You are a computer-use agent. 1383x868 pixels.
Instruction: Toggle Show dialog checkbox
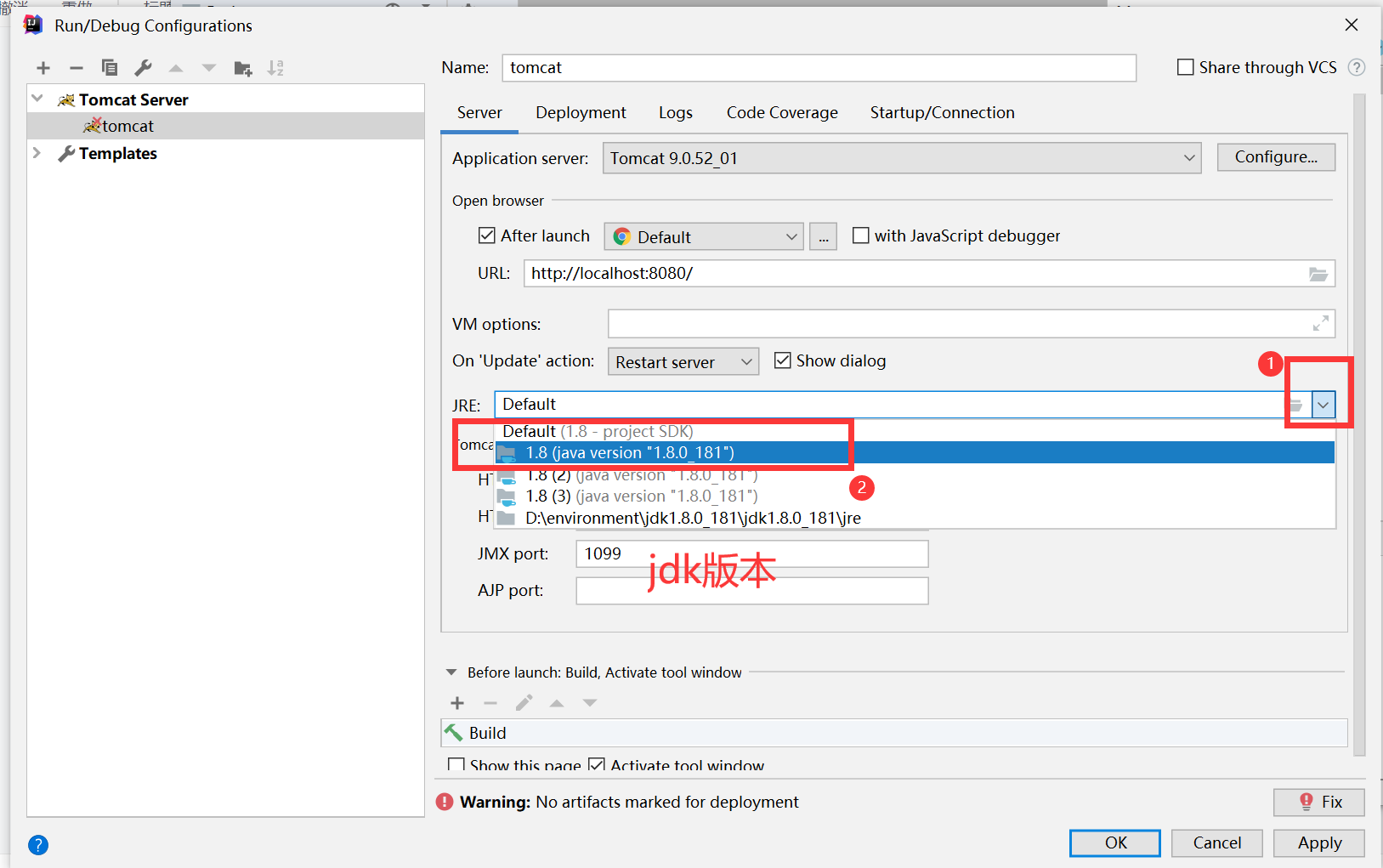tap(783, 360)
